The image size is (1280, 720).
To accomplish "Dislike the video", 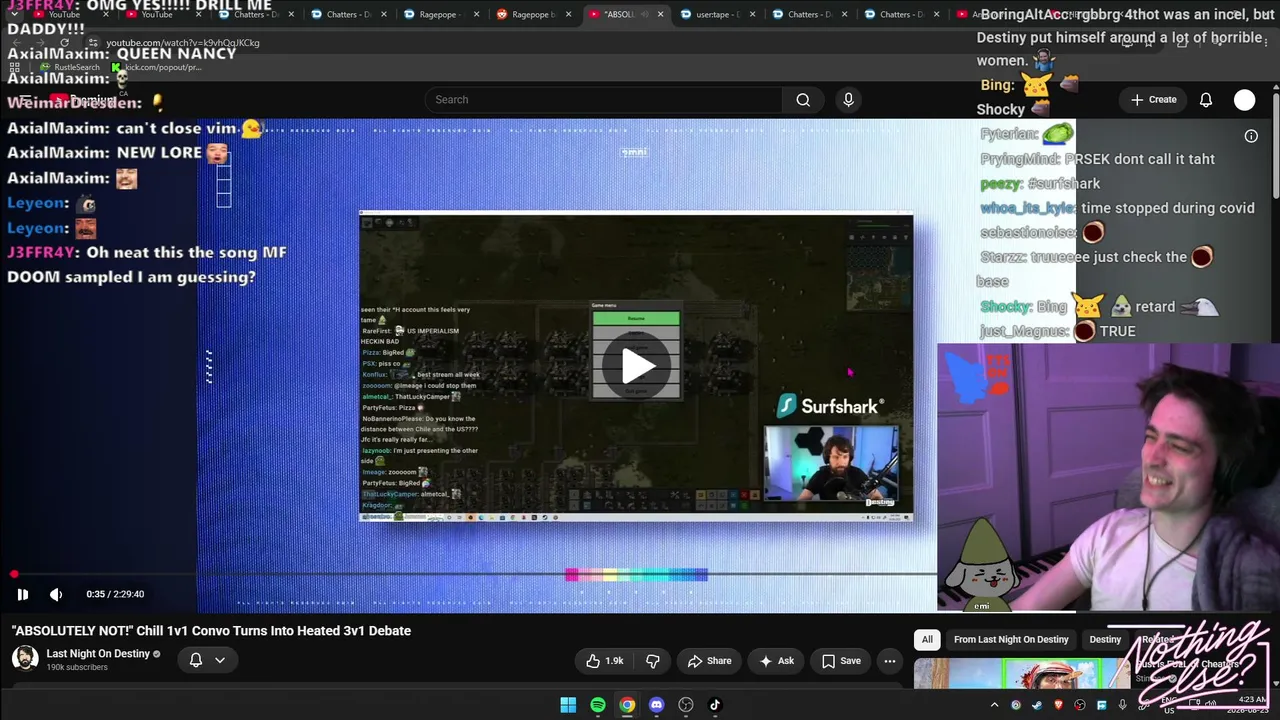I will [653, 661].
